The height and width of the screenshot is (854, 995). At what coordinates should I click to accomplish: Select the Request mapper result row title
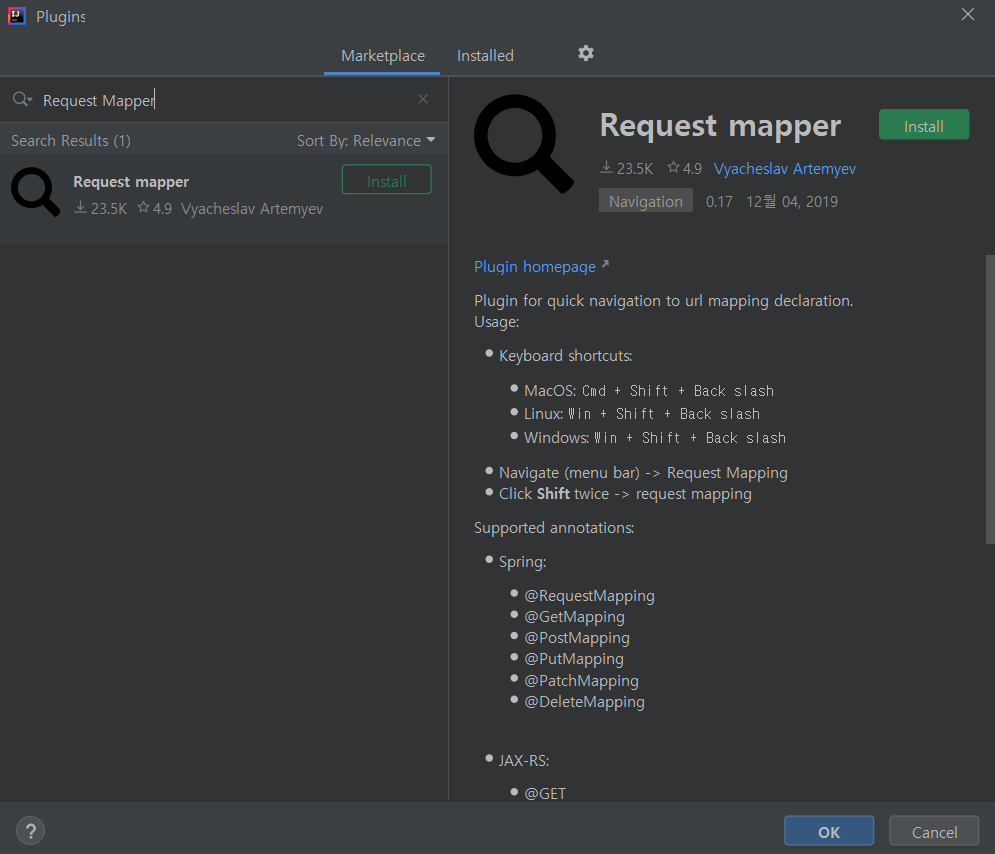[131, 182]
